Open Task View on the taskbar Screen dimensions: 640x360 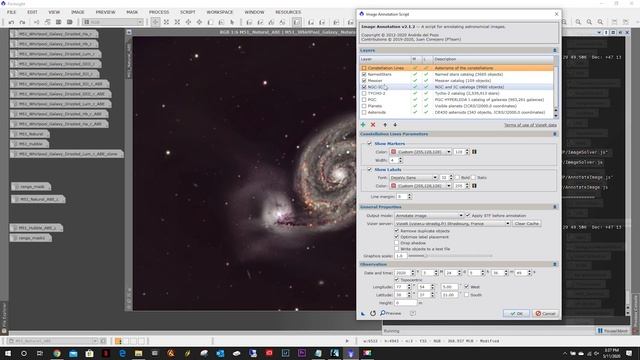40,353
